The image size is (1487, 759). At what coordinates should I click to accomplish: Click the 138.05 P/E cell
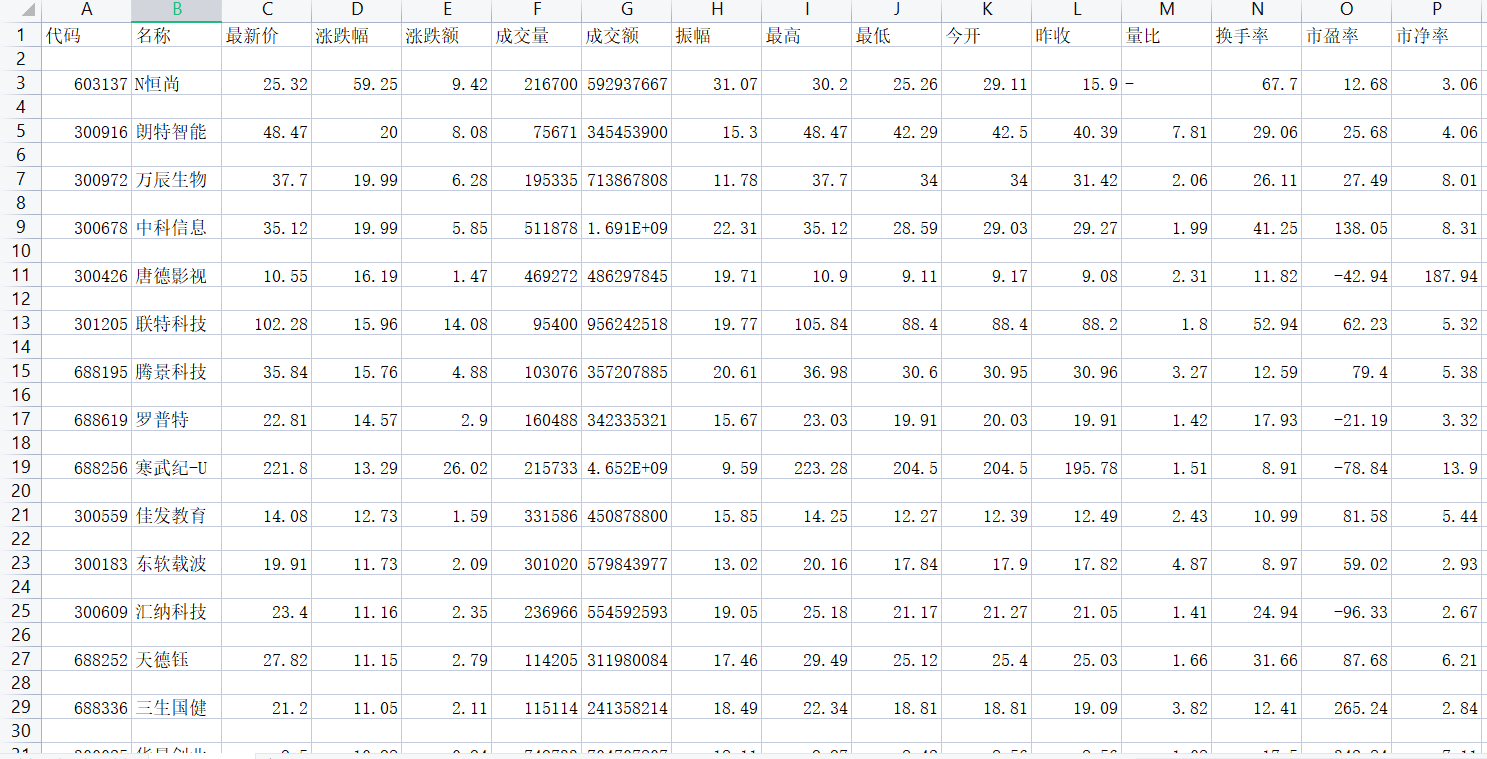pyautogui.click(x=1347, y=227)
